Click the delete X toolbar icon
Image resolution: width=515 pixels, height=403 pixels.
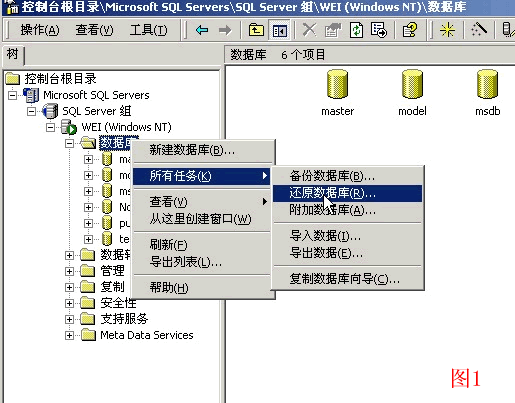pos(309,30)
